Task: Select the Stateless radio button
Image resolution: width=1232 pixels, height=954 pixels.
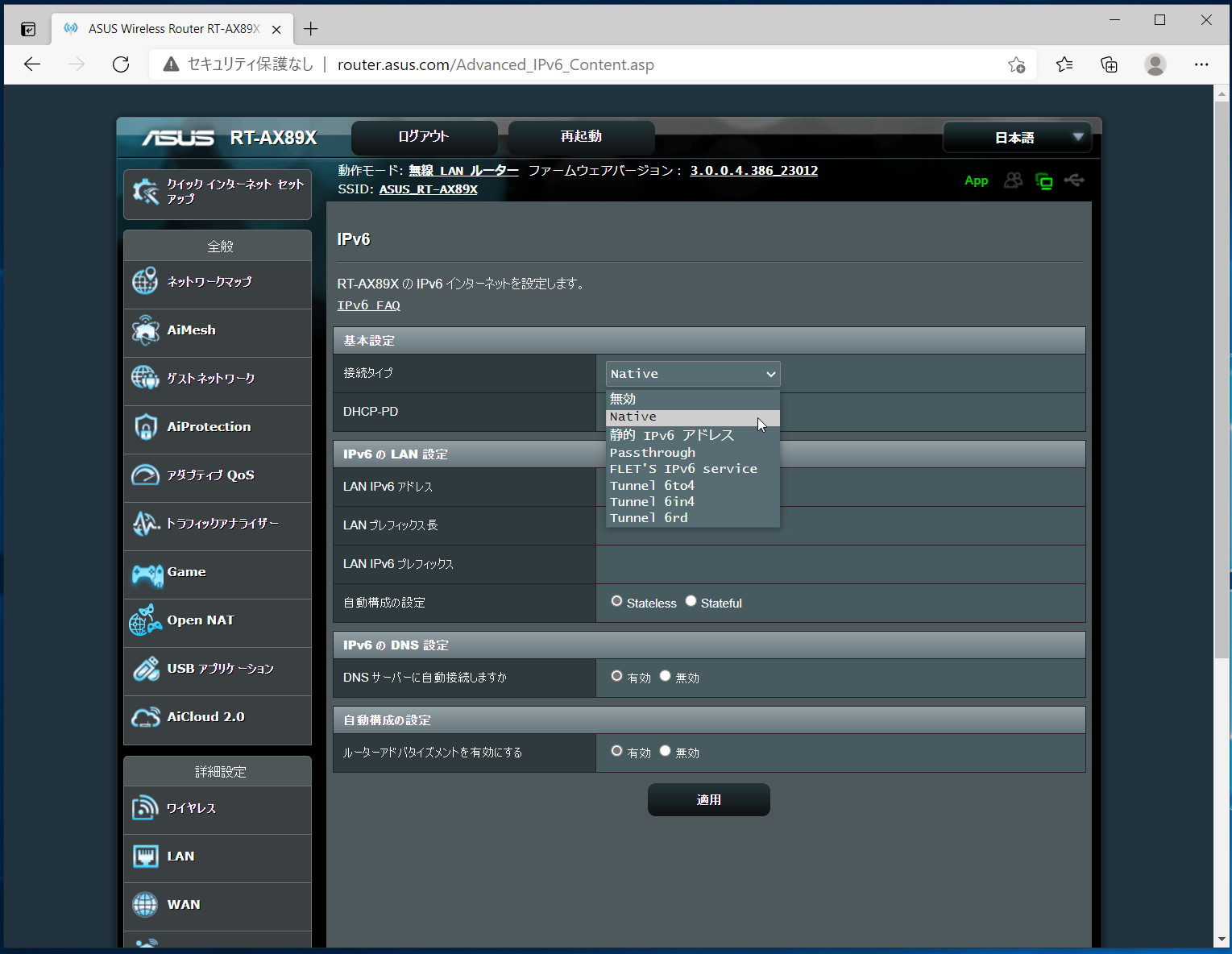Action: tap(616, 601)
